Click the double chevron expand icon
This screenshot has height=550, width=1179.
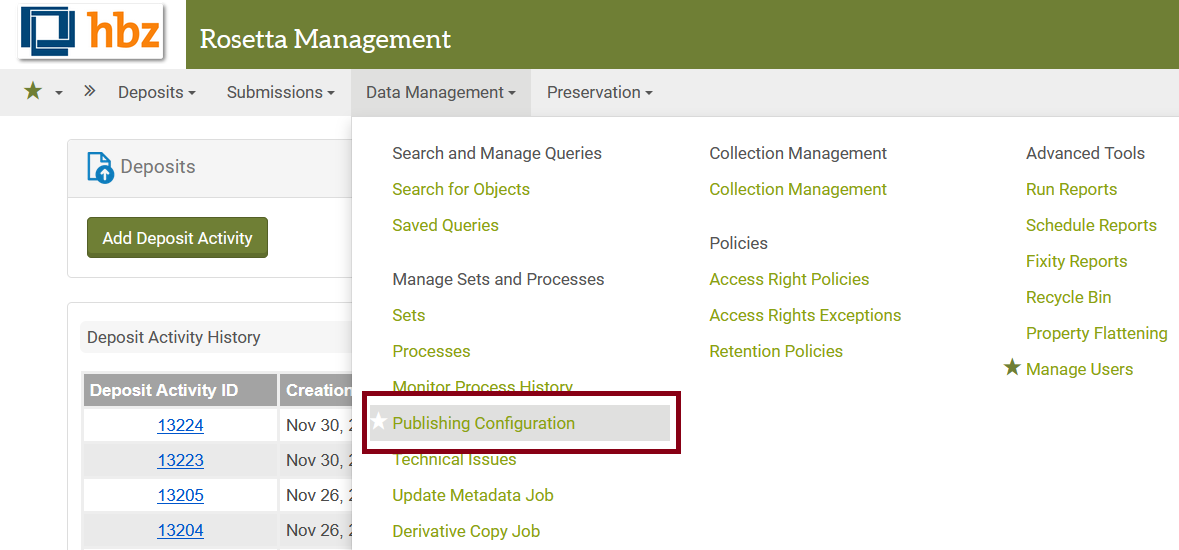pos(89,92)
